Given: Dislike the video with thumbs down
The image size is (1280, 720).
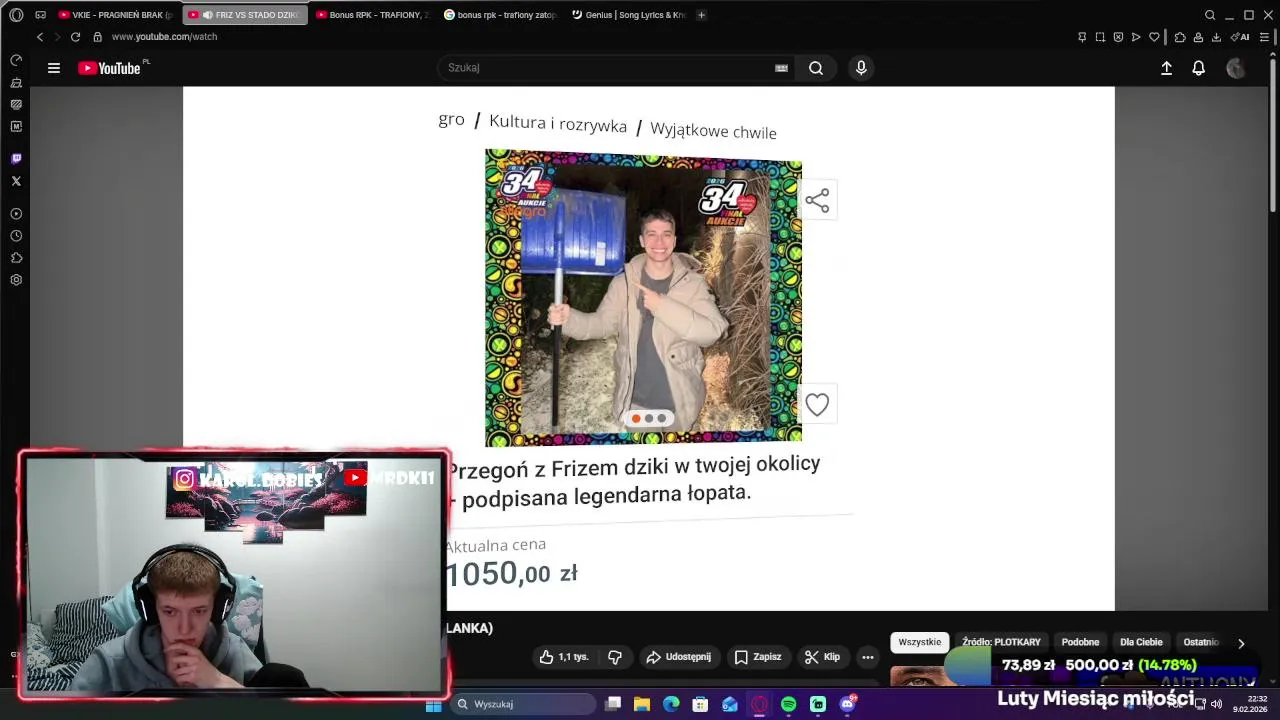Looking at the screenshot, I should 615,657.
